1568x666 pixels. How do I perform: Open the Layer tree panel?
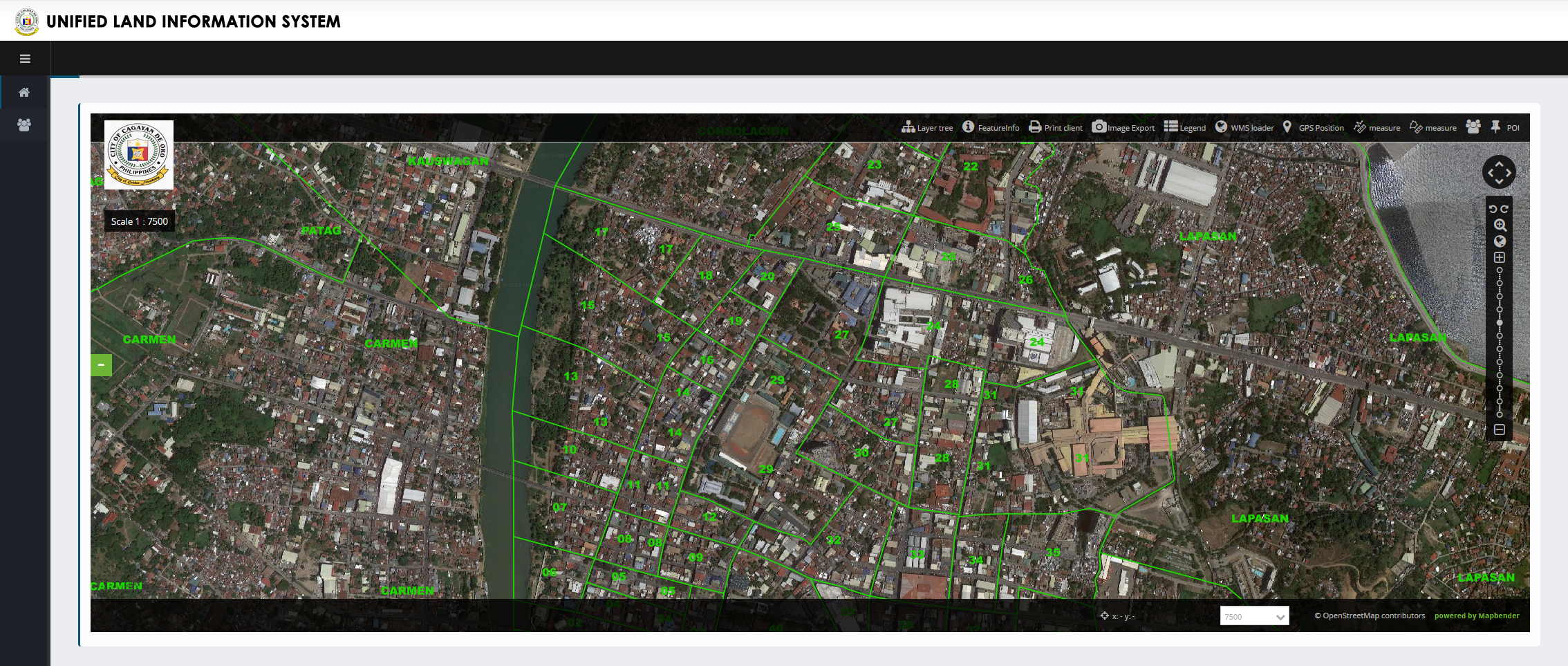(x=927, y=127)
